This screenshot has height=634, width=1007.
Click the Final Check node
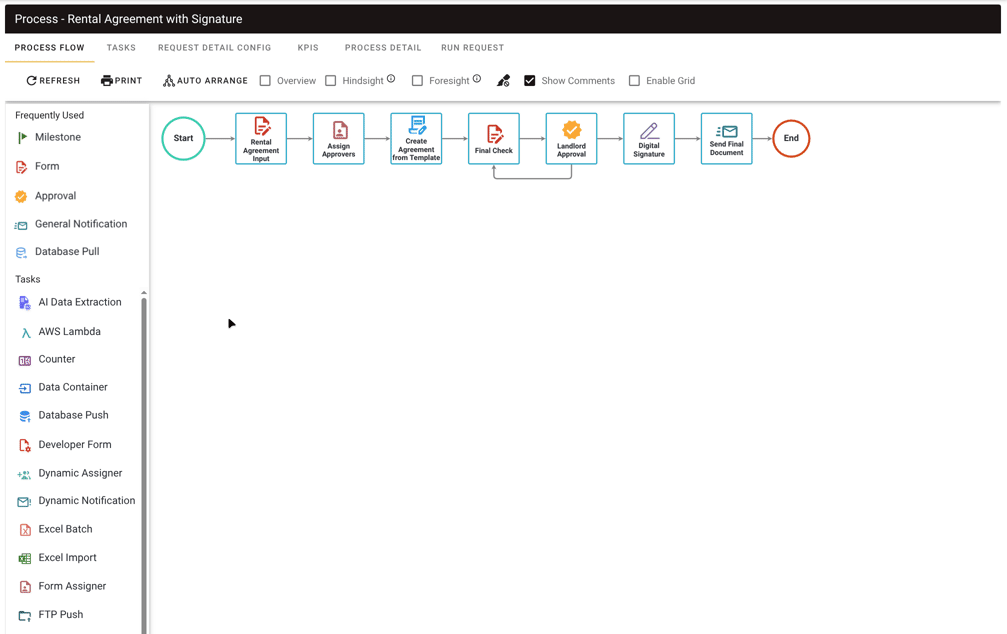pyautogui.click(x=494, y=139)
